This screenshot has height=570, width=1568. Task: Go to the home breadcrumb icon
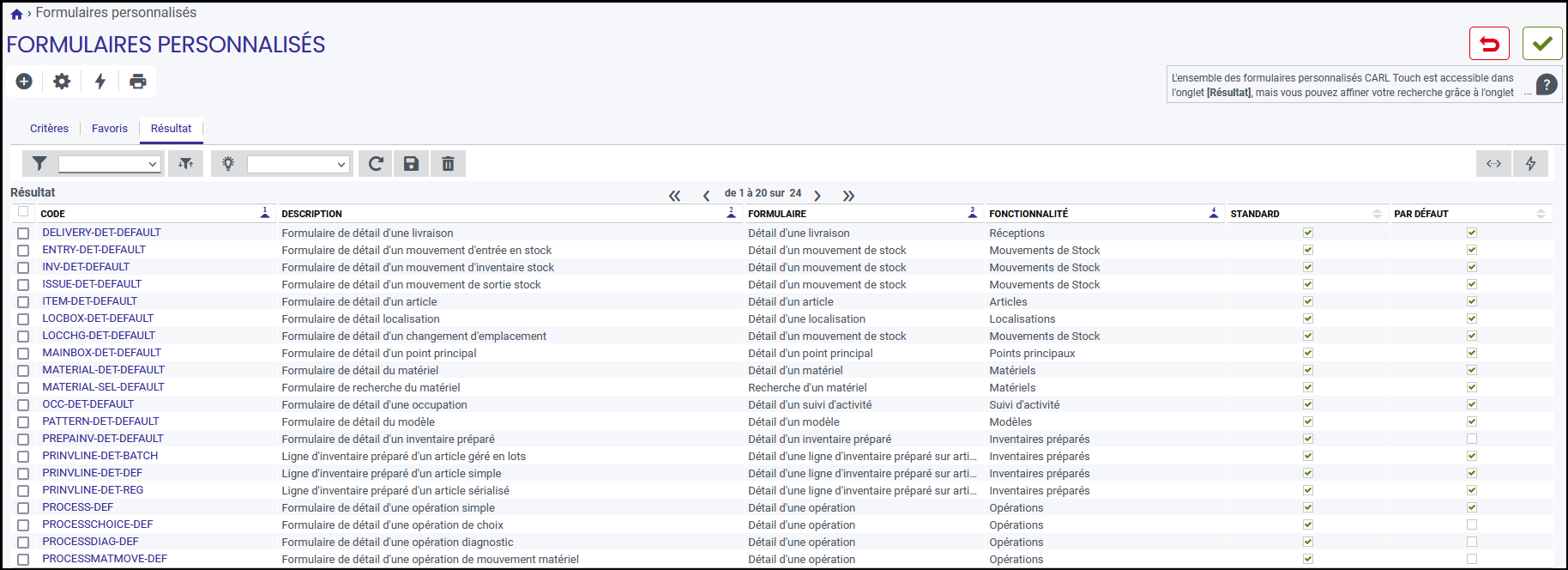click(16, 14)
